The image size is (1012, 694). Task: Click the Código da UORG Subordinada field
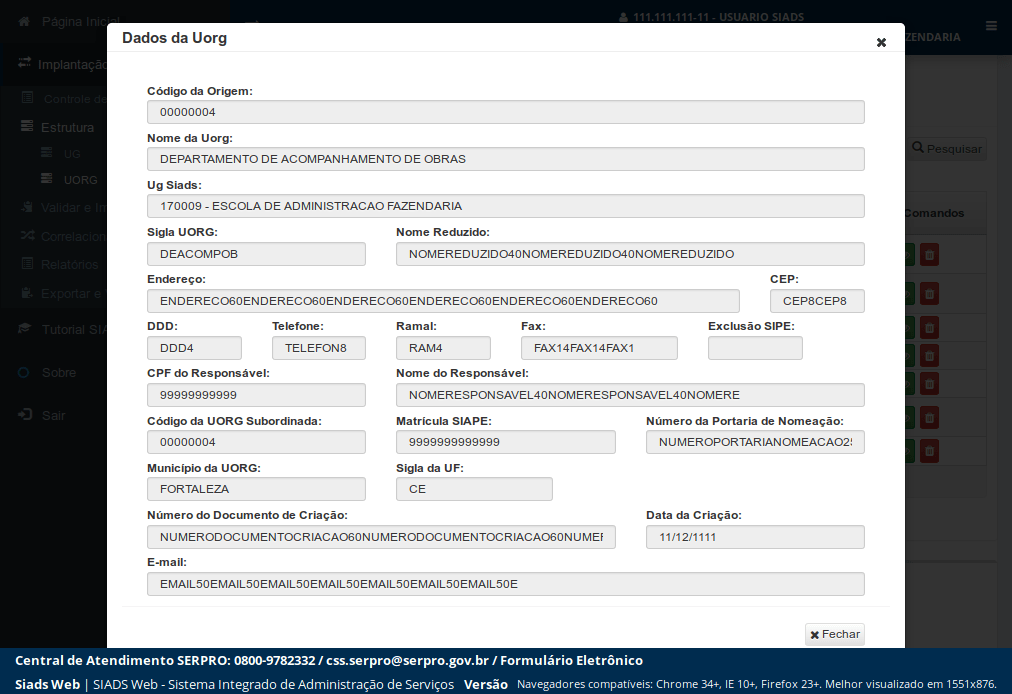256,442
